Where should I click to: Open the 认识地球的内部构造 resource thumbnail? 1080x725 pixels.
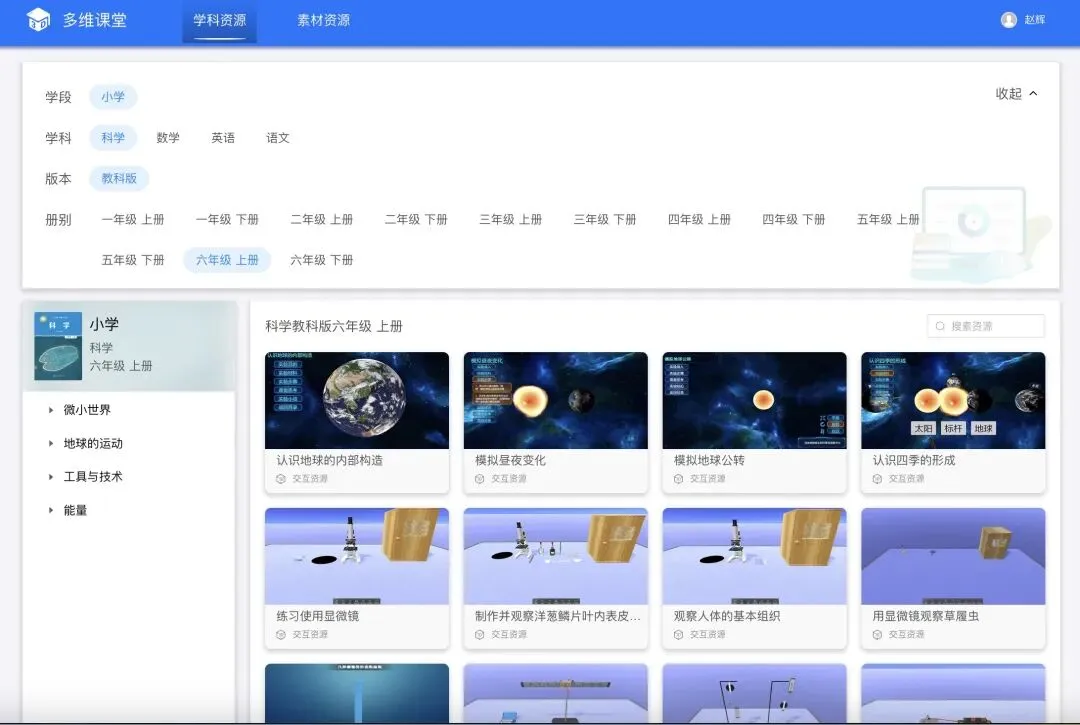(x=357, y=401)
